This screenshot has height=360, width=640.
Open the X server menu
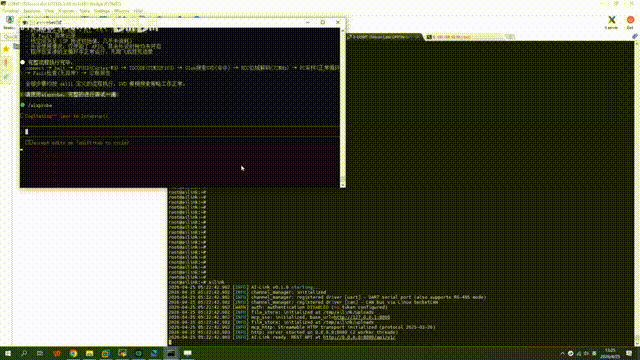pyautogui.click(x=66, y=11)
